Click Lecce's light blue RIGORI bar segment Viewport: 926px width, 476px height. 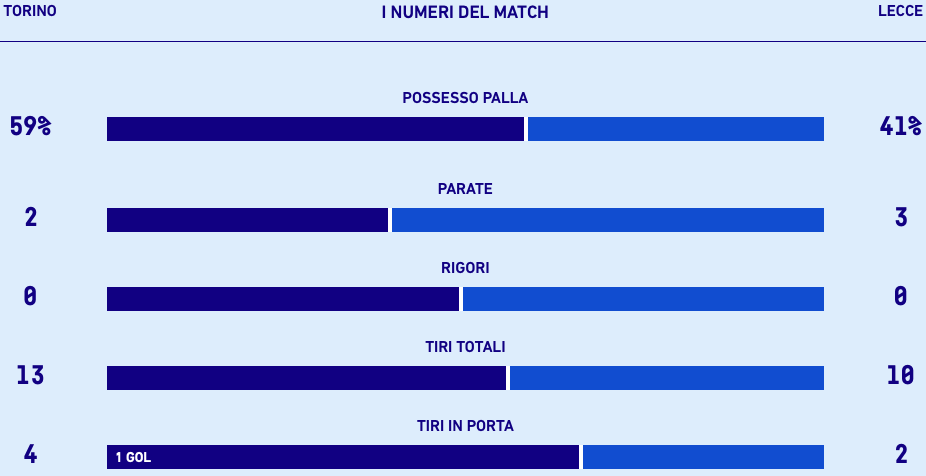643,299
